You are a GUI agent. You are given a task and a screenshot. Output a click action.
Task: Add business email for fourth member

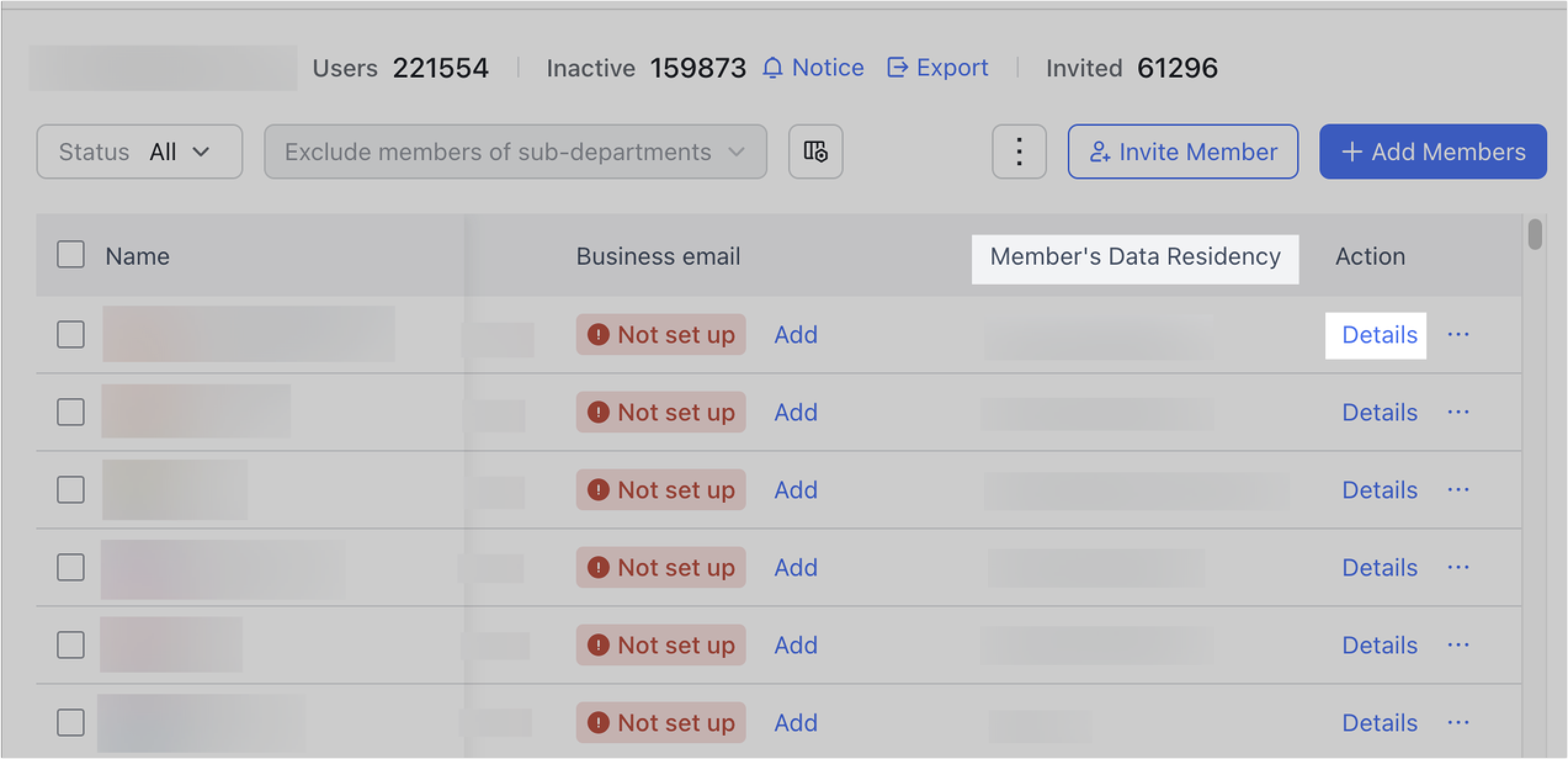point(796,567)
